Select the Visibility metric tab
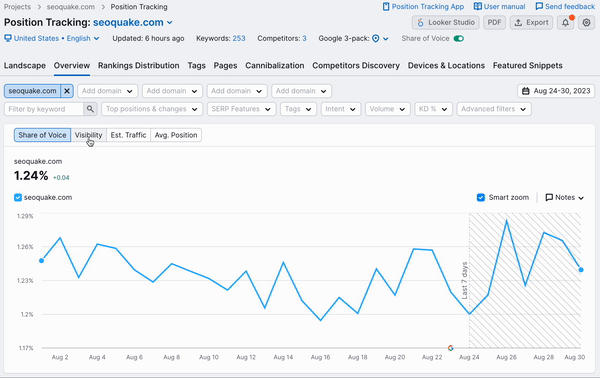Screen dimensions: 600x378 pyautogui.click(x=88, y=135)
